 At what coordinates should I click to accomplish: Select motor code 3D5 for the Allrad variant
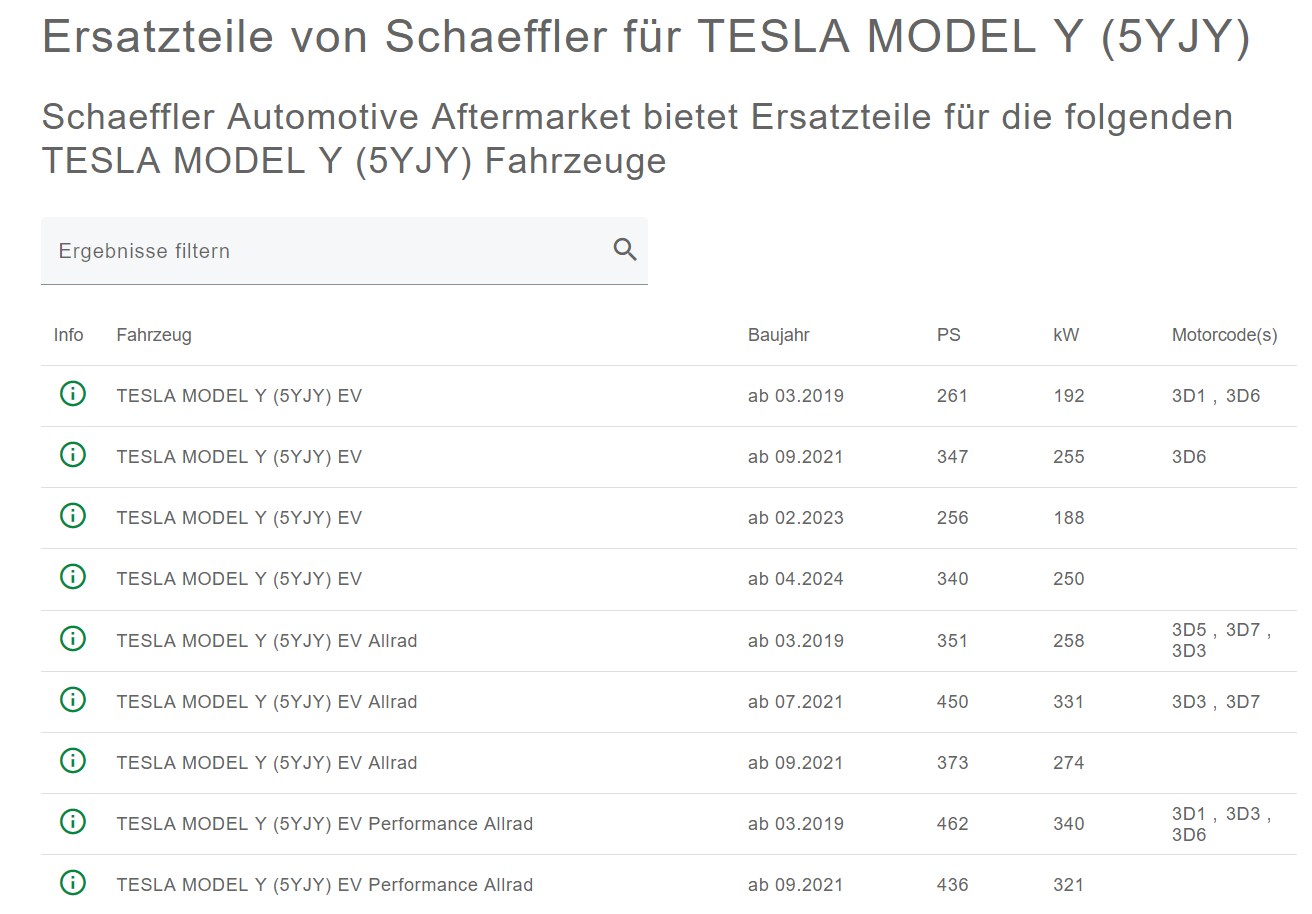click(x=1186, y=631)
